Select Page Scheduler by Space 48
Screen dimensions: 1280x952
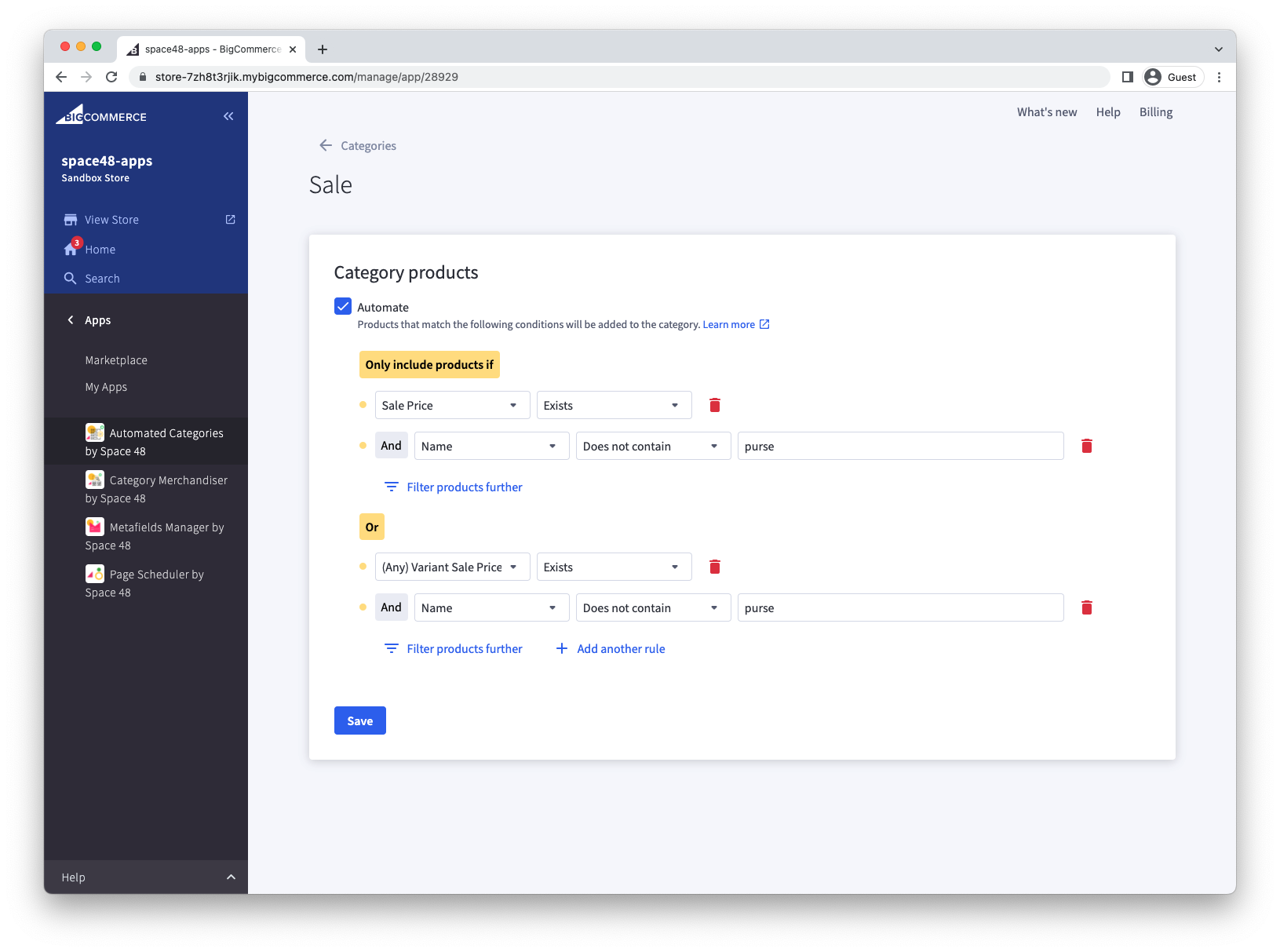146,582
